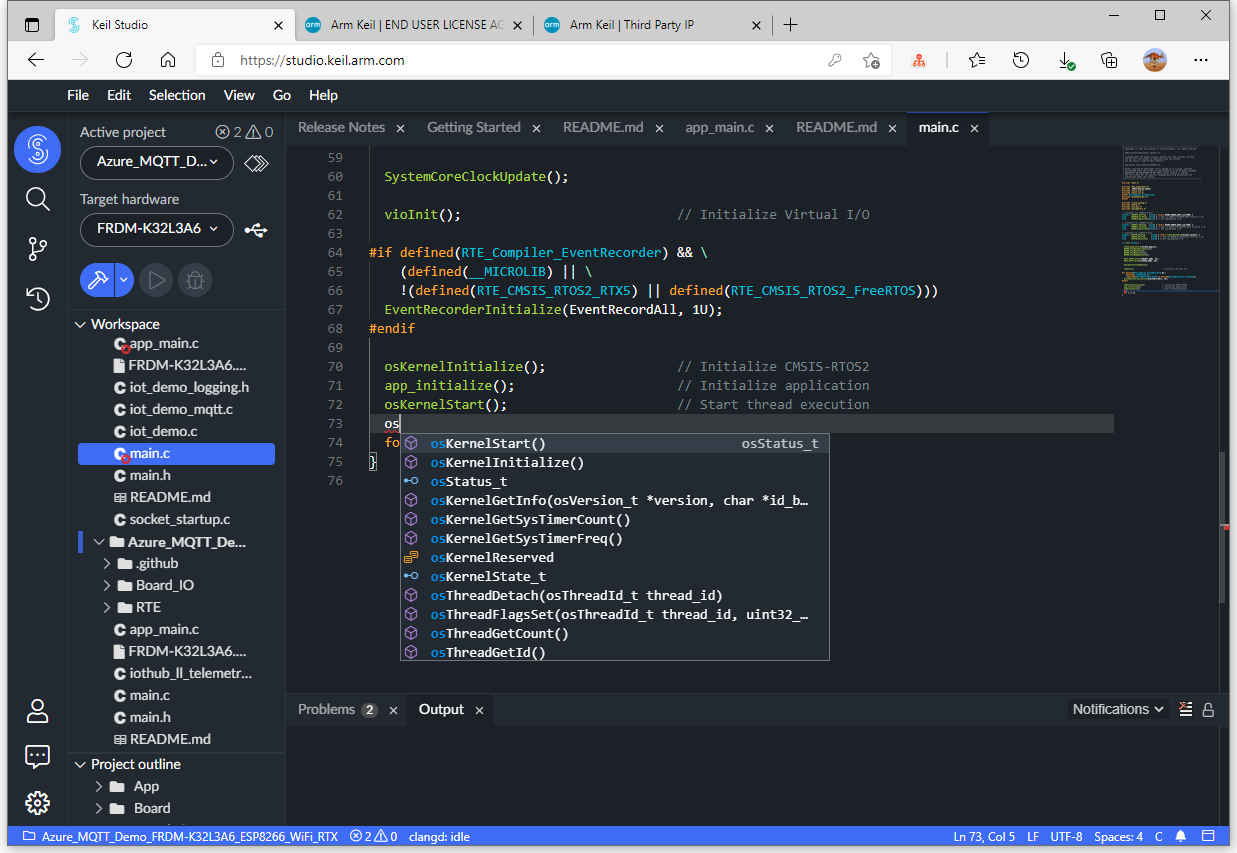
Task: Click the Run project play button
Action: click(156, 280)
